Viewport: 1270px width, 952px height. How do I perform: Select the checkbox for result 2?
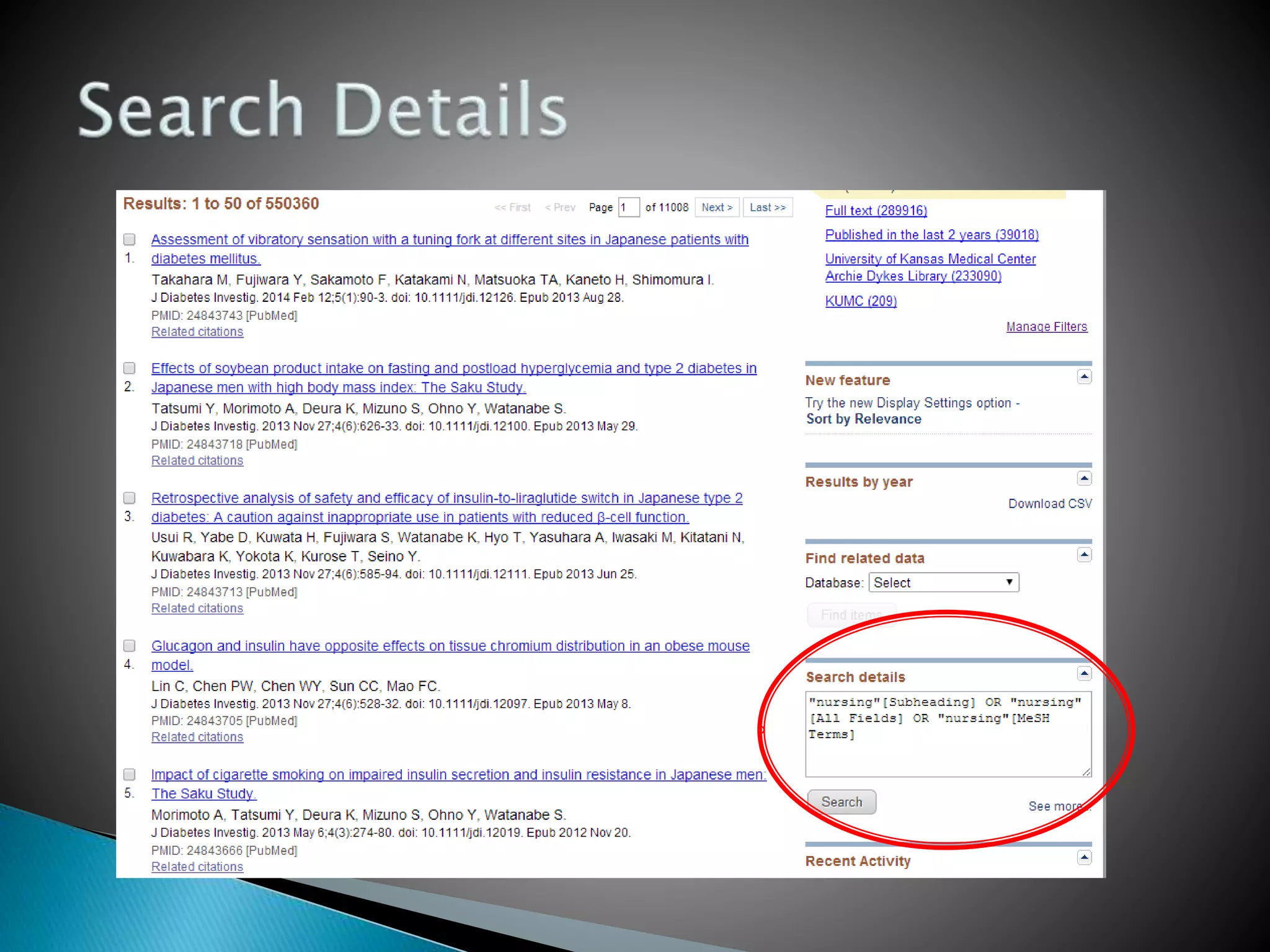coord(130,368)
